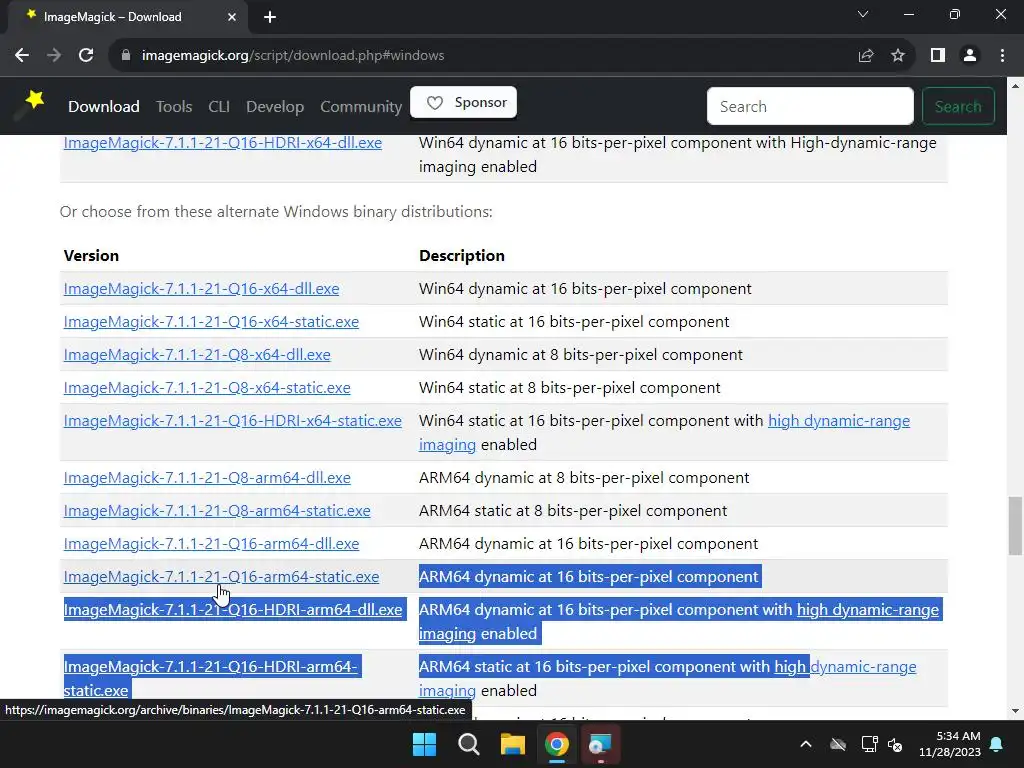The image size is (1024, 768).
Task: Follow high dynamic-range imaging link in HDRI-arm64-dll row
Action: [x=868, y=610]
